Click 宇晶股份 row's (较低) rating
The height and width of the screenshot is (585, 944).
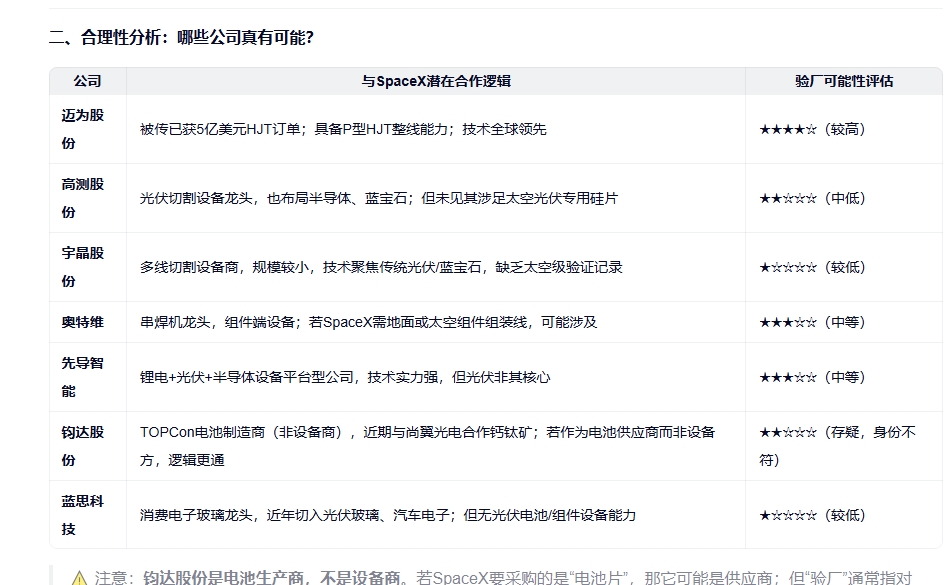(812, 267)
